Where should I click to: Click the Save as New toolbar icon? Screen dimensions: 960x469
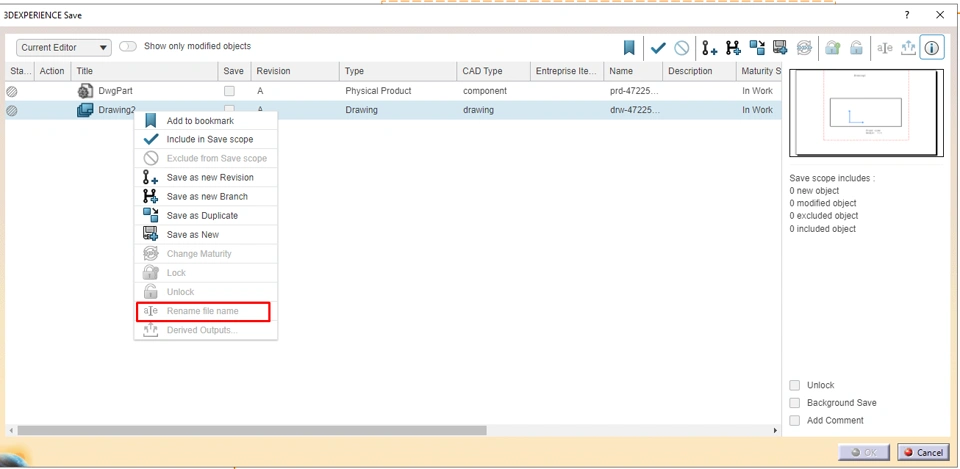point(780,48)
